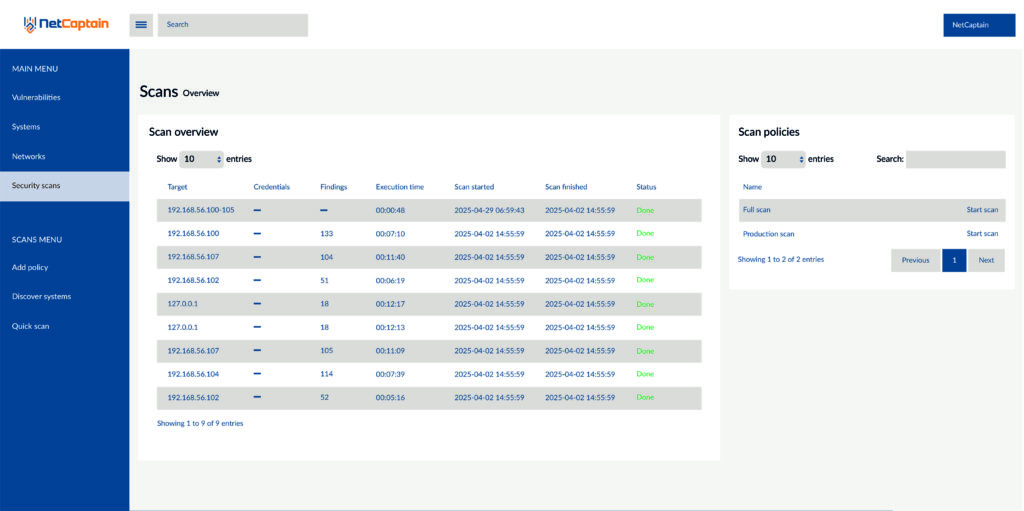
Task: Click execution time 00:12:17
Action: (391, 304)
